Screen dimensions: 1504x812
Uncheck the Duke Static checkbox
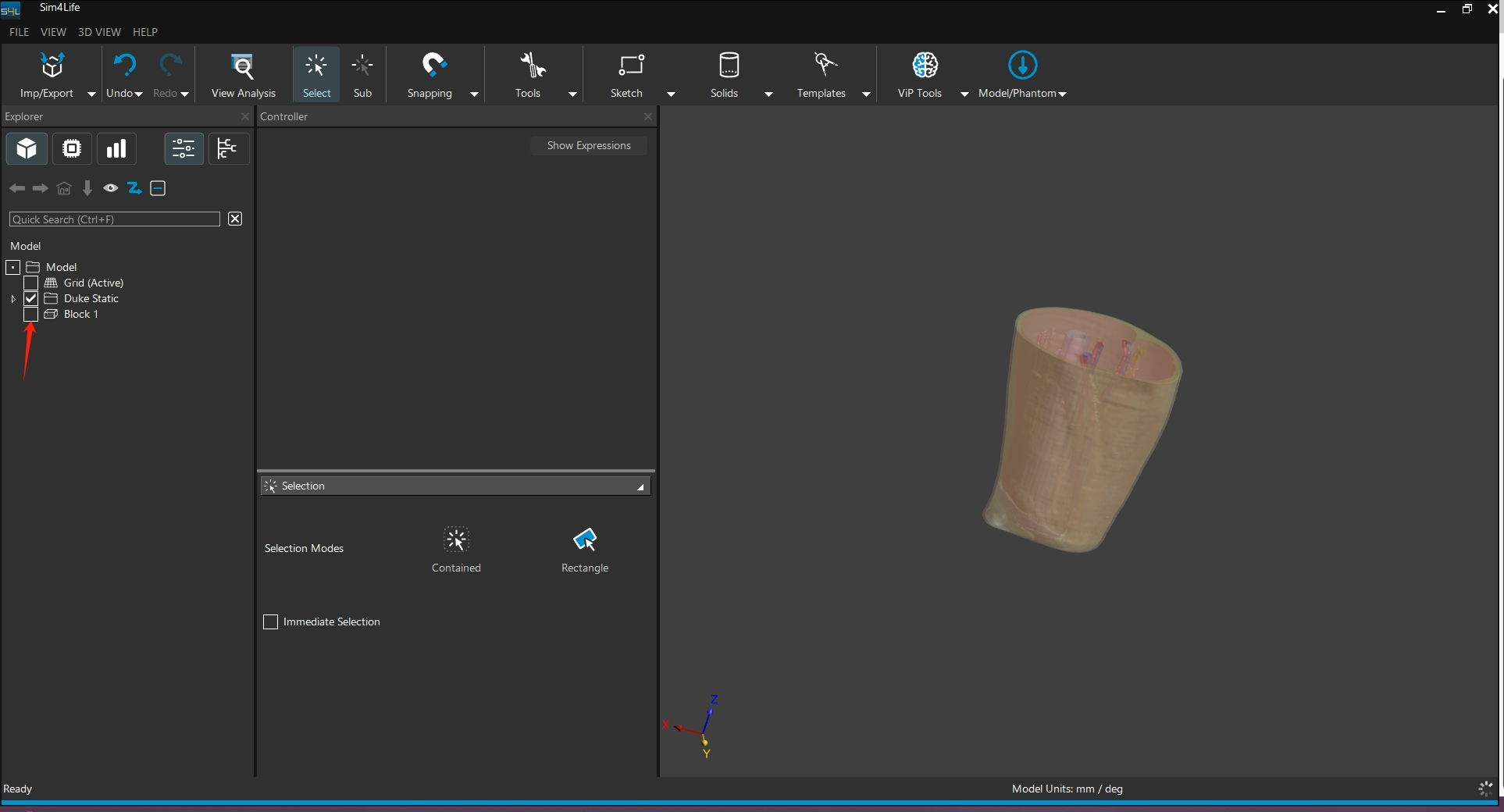coord(31,299)
